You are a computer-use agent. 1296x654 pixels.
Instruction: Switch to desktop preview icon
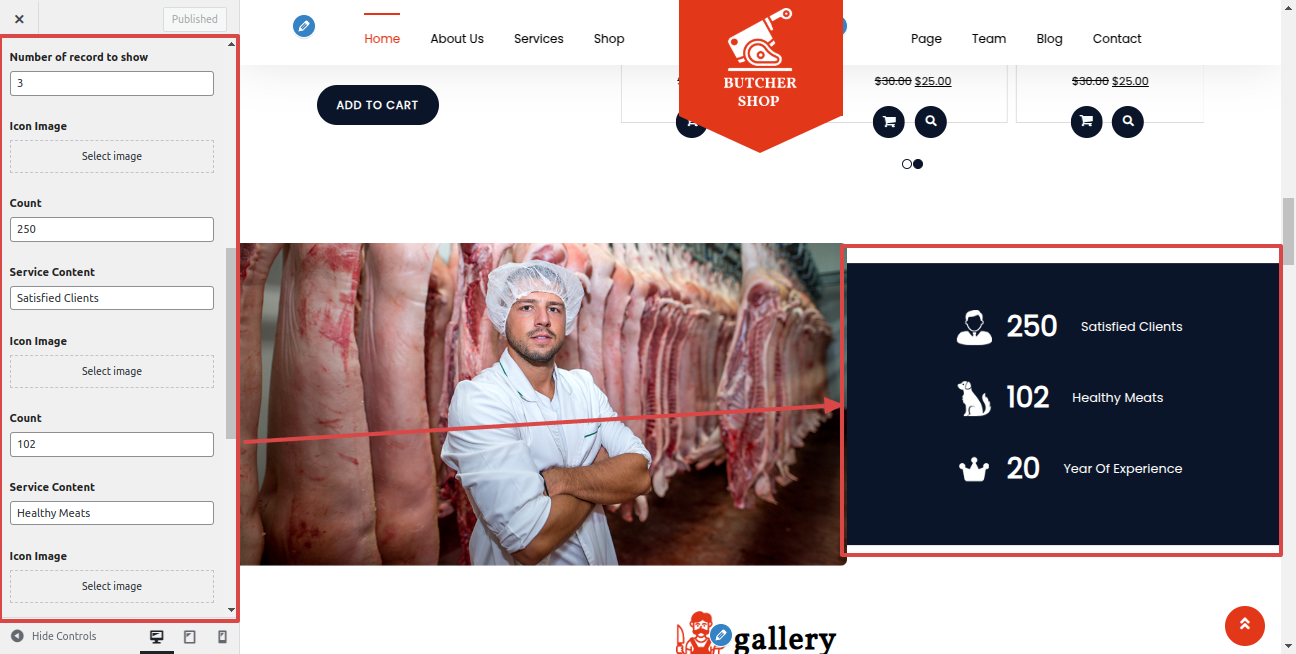pyautogui.click(x=157, y=637)
